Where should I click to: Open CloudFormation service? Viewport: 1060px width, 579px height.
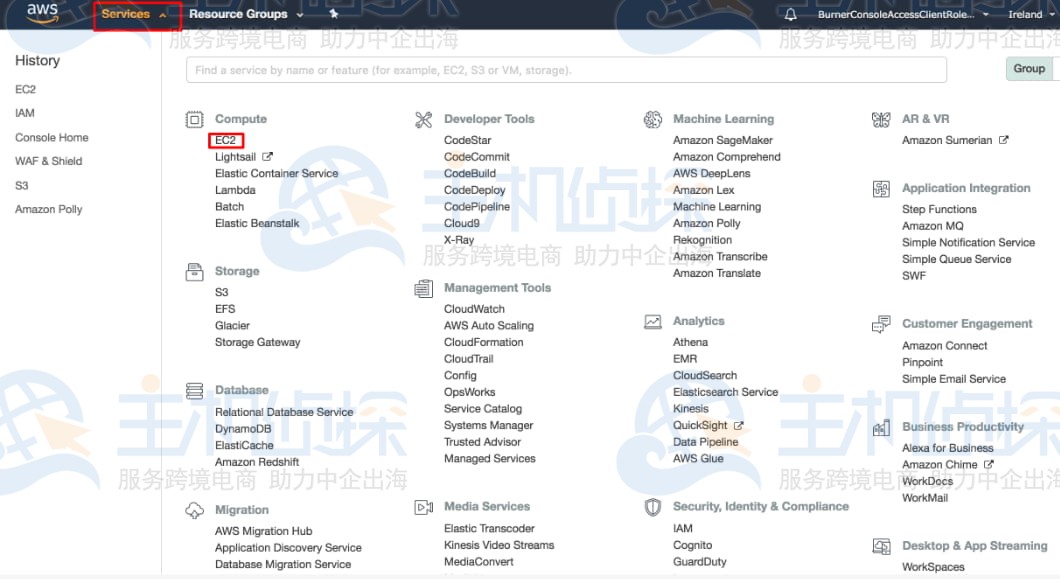[x=483, y=342]
